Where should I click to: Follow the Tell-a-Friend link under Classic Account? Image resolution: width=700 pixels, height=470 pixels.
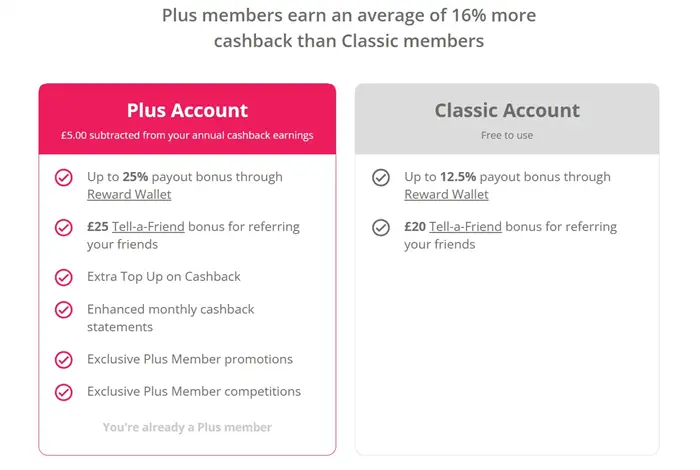[x=465, y=227]
